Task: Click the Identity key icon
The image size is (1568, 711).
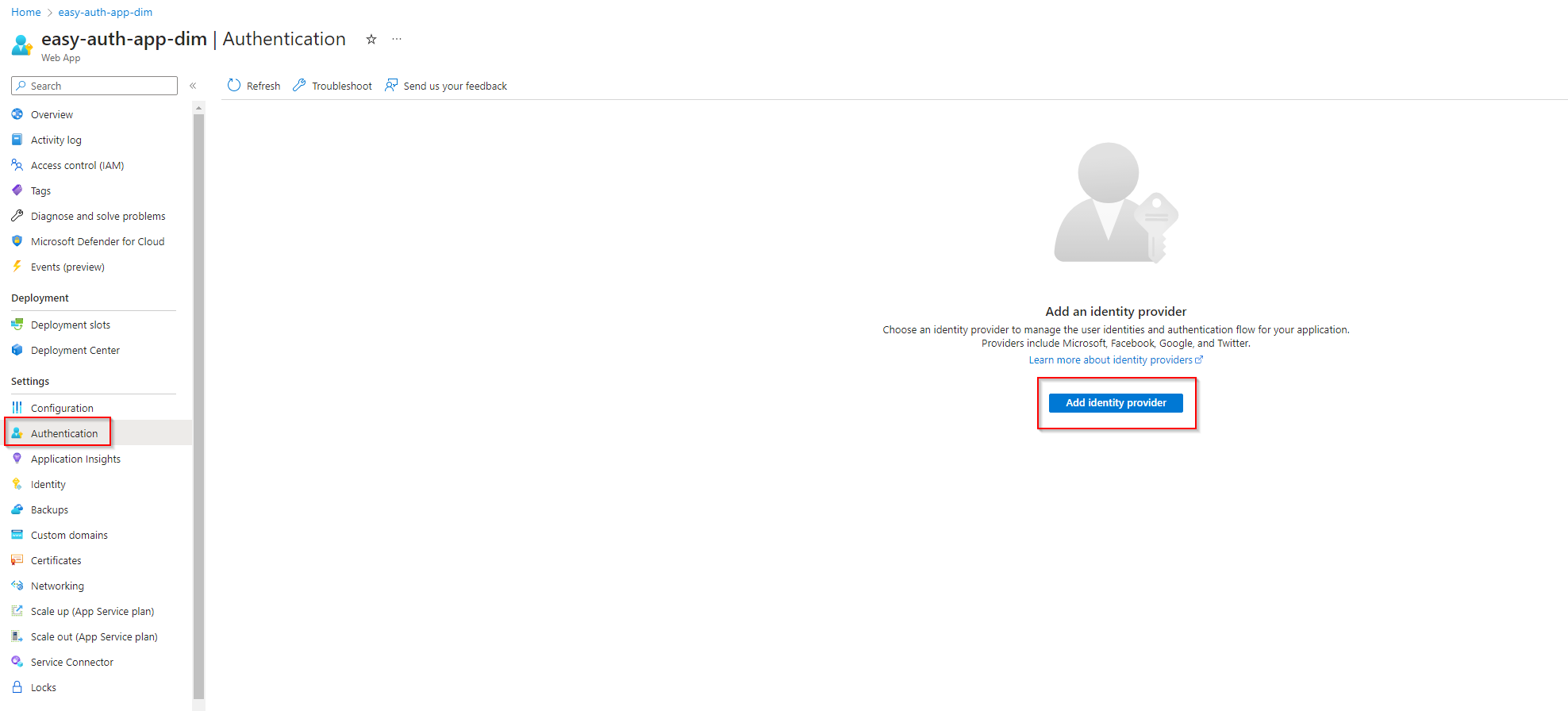Action: [17, 484]
